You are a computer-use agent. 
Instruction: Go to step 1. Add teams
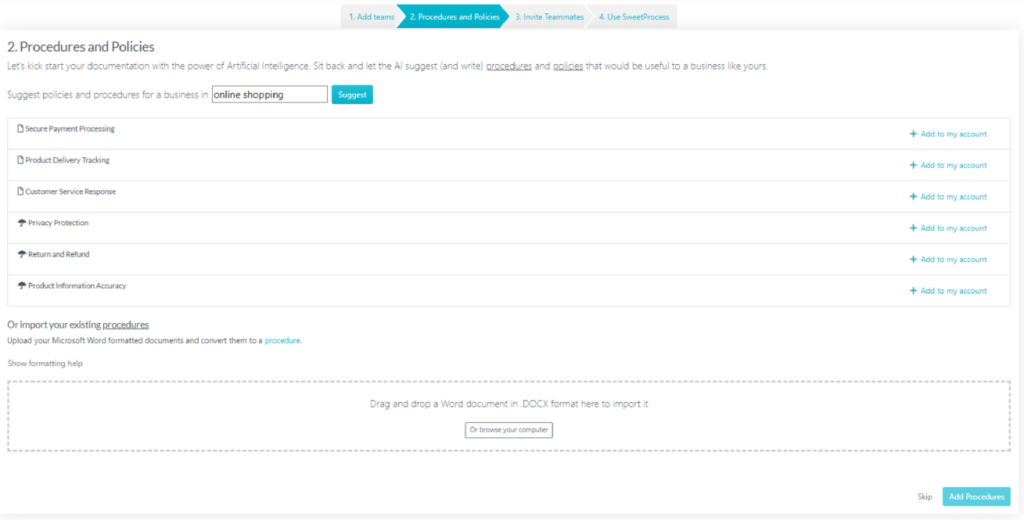pyautogui.click(x=370, y=17)
